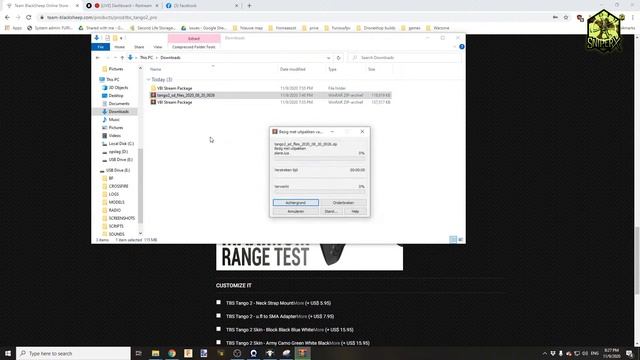Image resolution: width=640 pixels, height=360 pixels.
Task: Select the Compressed Folder Tools tab
Action: (x=194, y=47)
